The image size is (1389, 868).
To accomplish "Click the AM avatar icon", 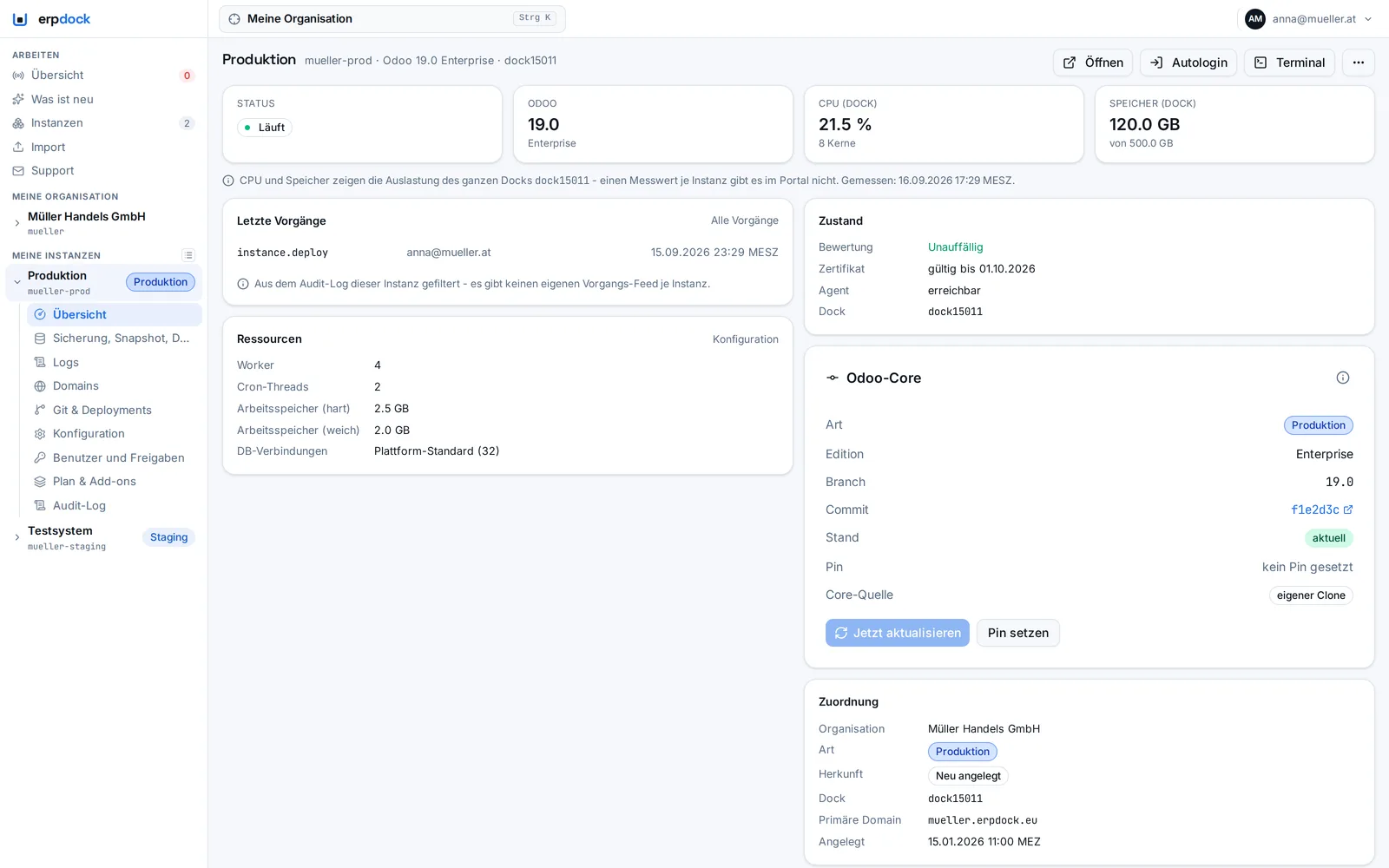I will (1255, 19).
